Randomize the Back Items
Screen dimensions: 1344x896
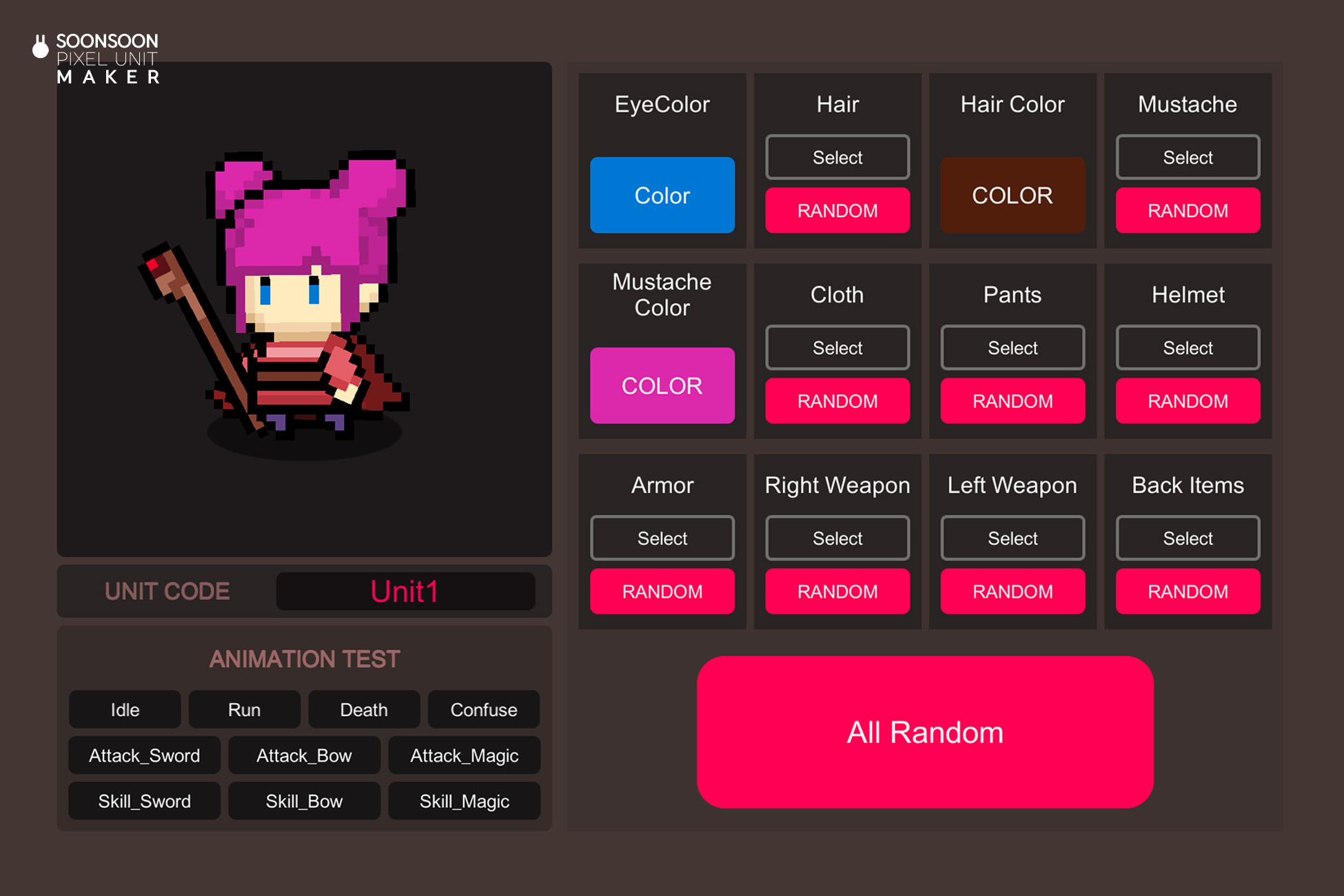[1188, 591]
